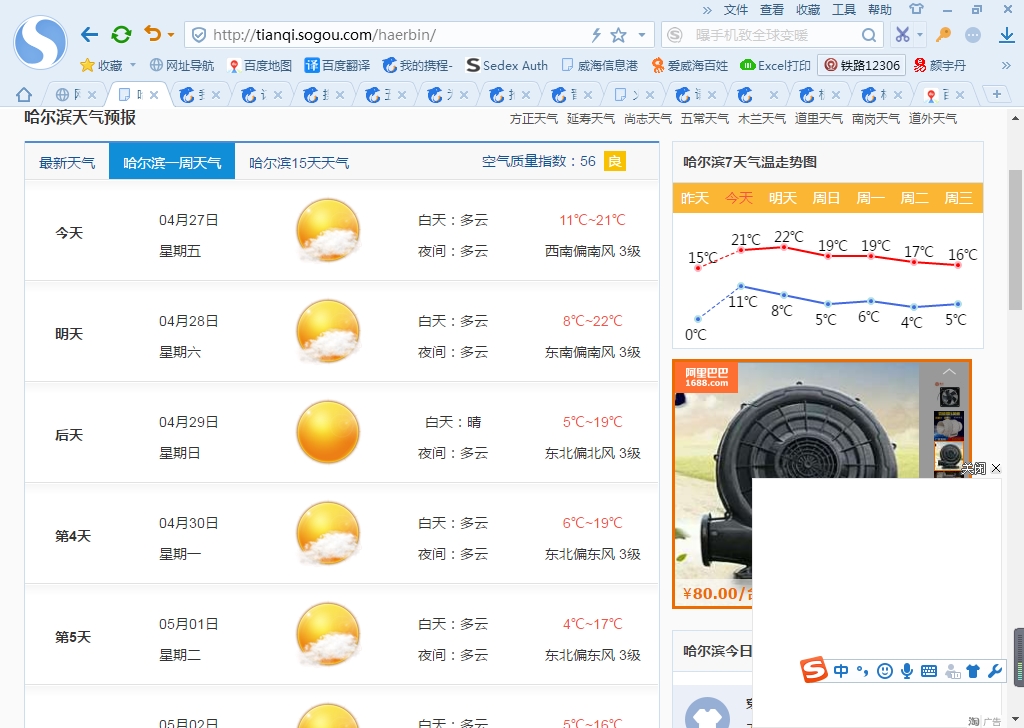Screen dimensions: 1024x728
Task: Expand the 收藏 favorites dropdown arrow
Action: (x=133, y=65)
